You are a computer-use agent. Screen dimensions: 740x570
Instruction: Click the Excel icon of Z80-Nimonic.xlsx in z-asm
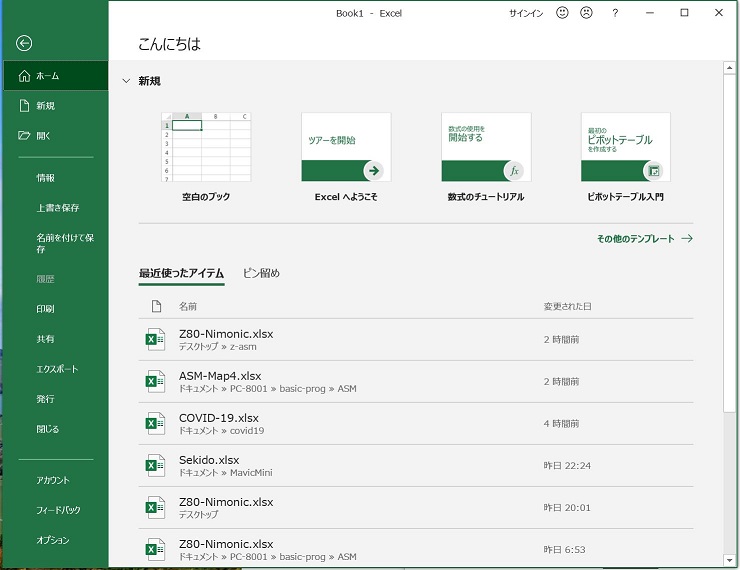[x=155, y=339]
